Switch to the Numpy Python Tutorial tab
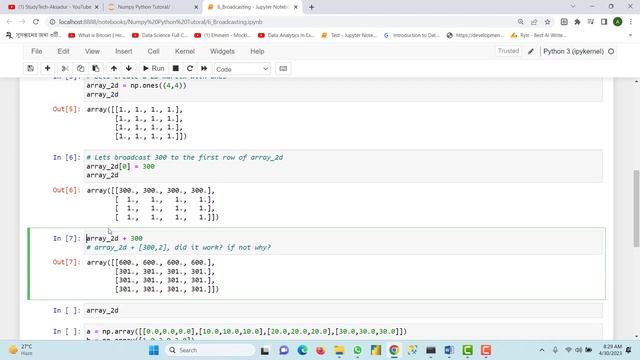This screenshot has width=640, height=360. point(144,7)
